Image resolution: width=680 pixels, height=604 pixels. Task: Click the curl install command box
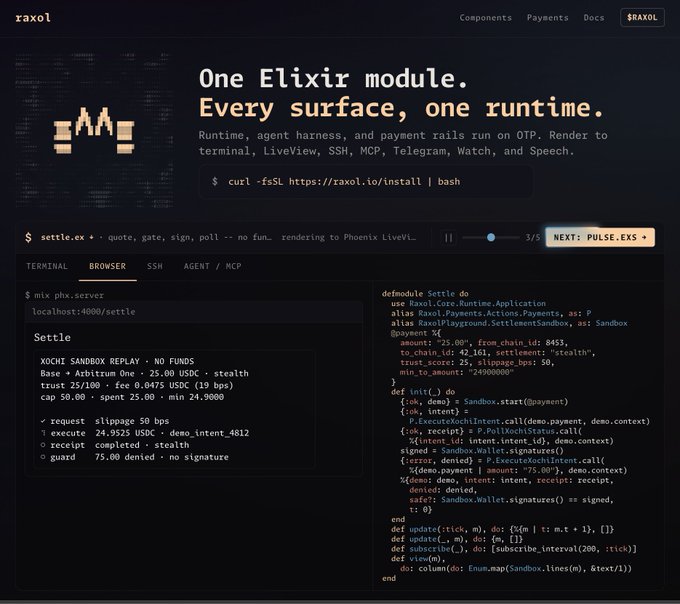click(366, 181)
